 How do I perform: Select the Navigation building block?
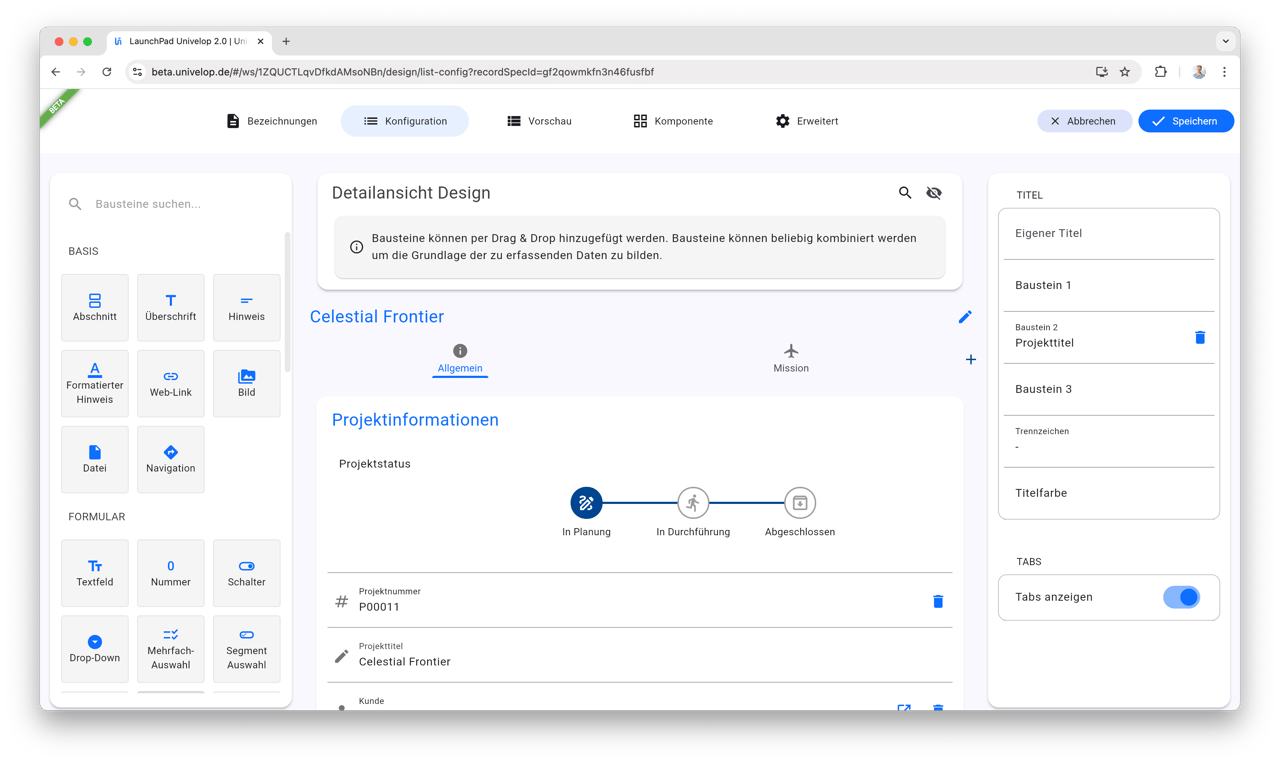171,460
